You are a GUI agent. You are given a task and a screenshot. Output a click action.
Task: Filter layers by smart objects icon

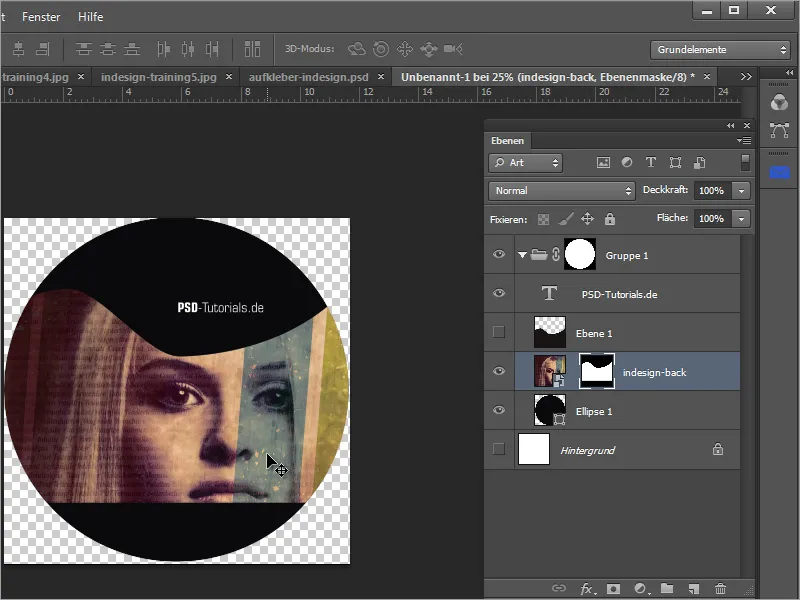pyautogui.click(x=699, y=163)
